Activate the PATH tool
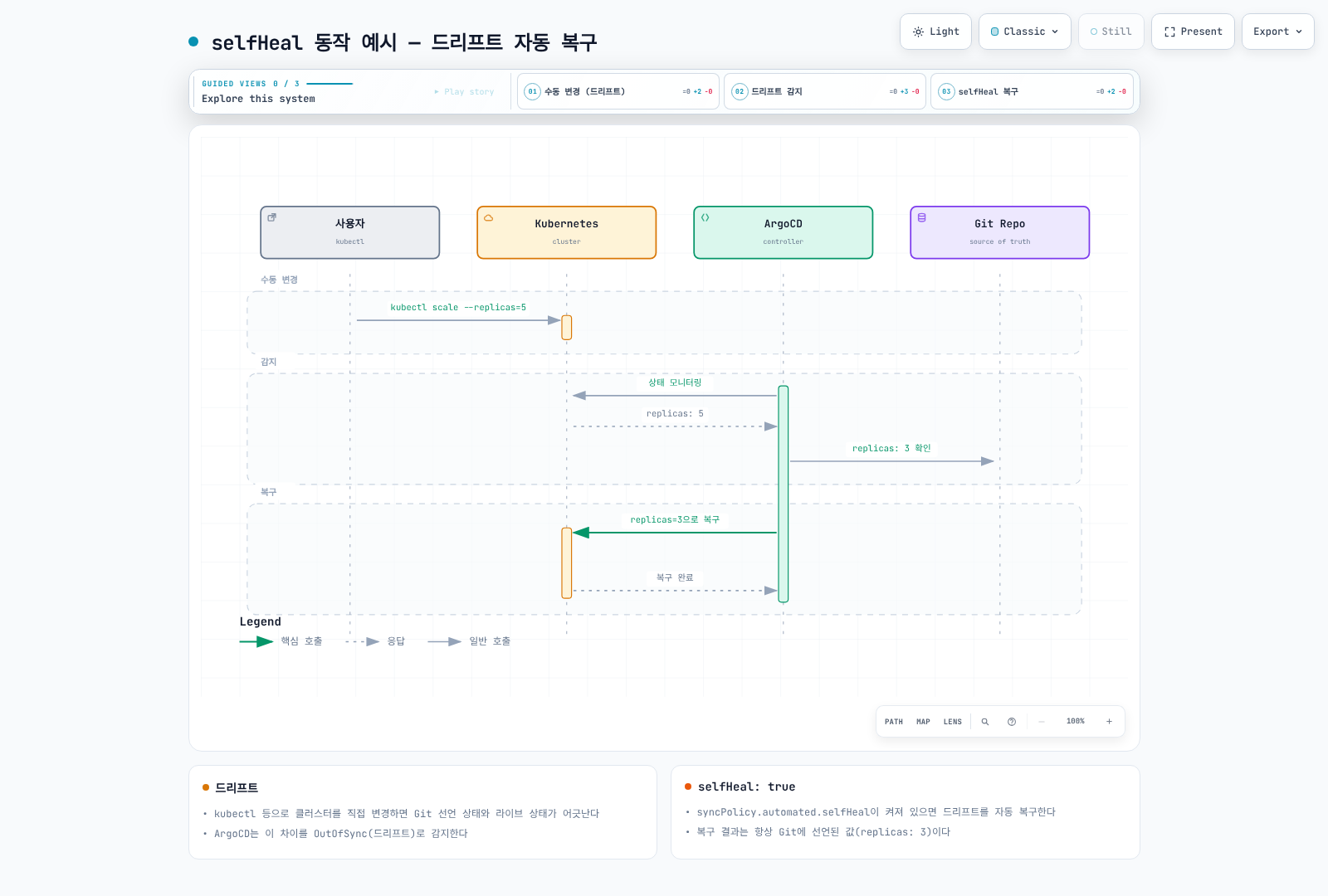1328x896 pixels. (894, 722)
